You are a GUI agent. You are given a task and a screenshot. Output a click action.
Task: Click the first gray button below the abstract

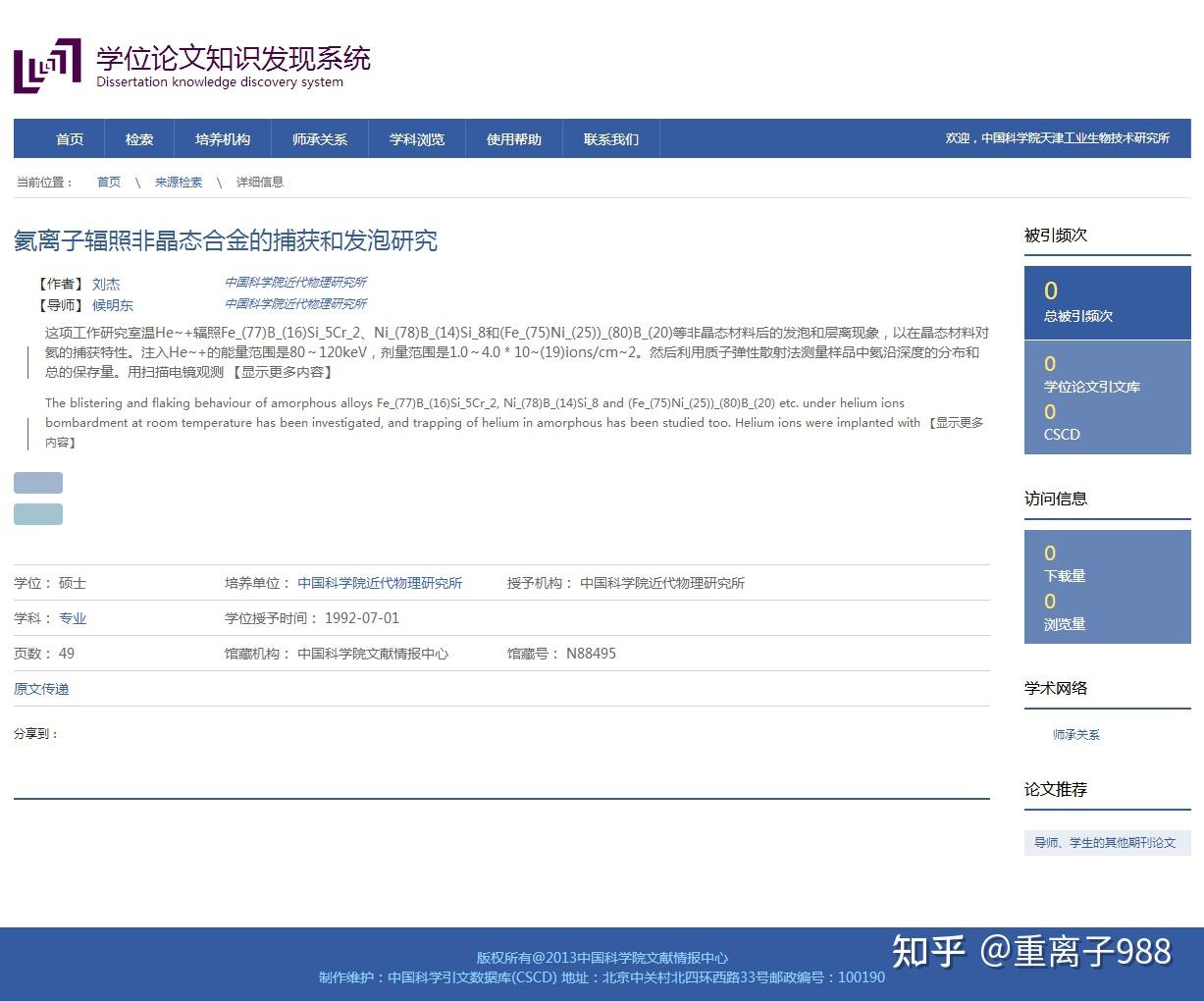(x=37, y=482)
